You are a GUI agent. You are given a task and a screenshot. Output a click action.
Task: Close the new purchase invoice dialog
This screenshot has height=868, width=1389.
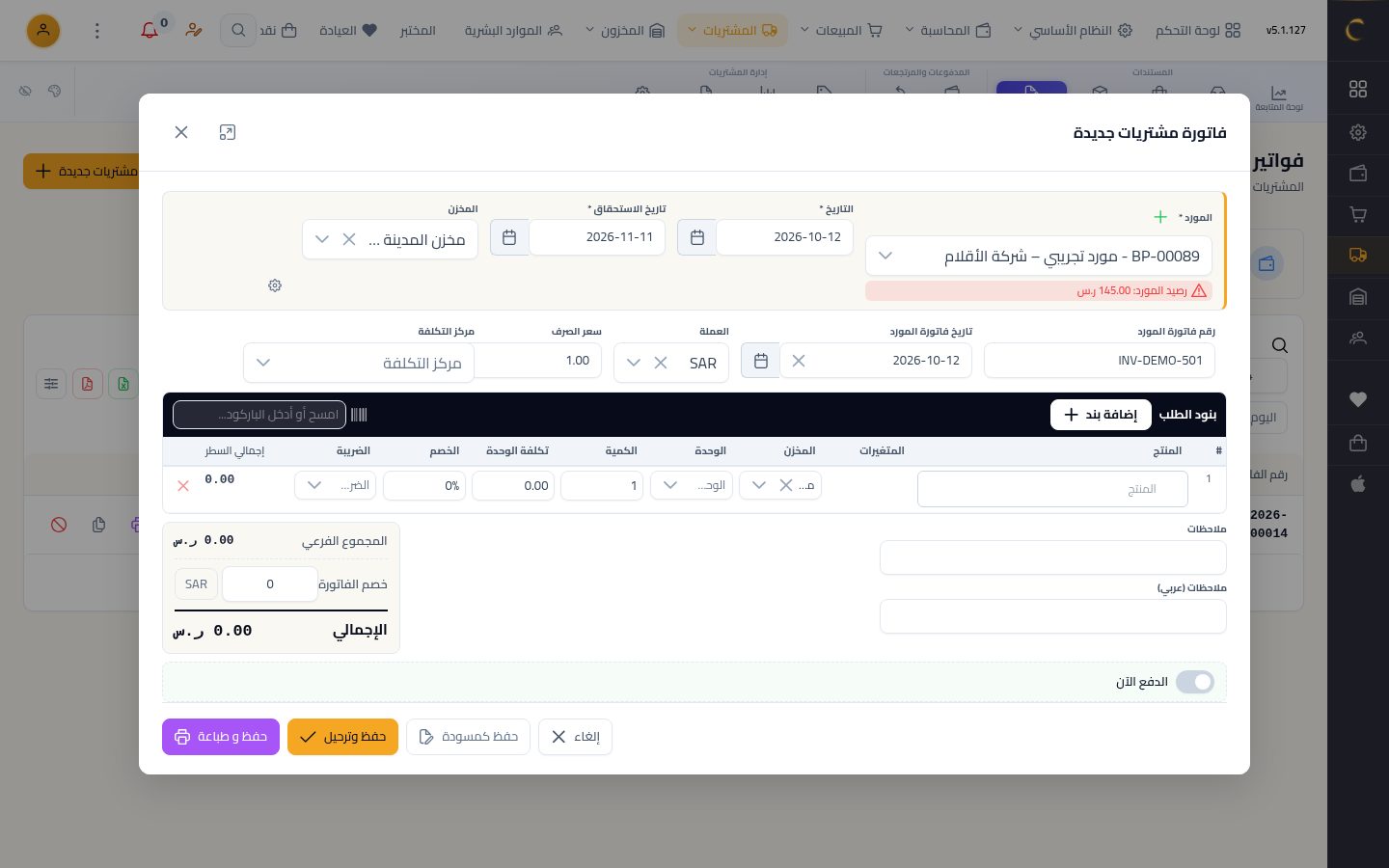[x=181, y=132]
